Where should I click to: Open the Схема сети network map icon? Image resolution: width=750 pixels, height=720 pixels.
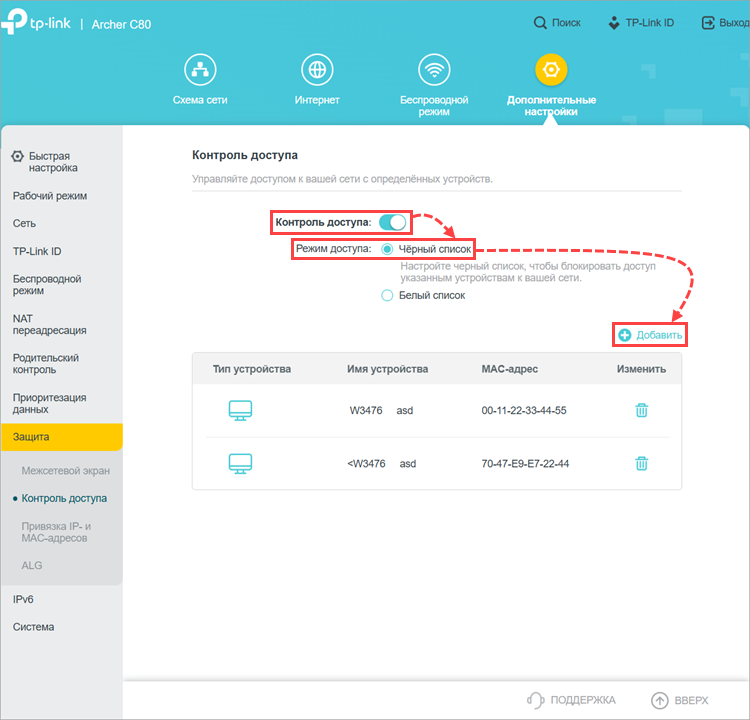[x=200, y=70]
